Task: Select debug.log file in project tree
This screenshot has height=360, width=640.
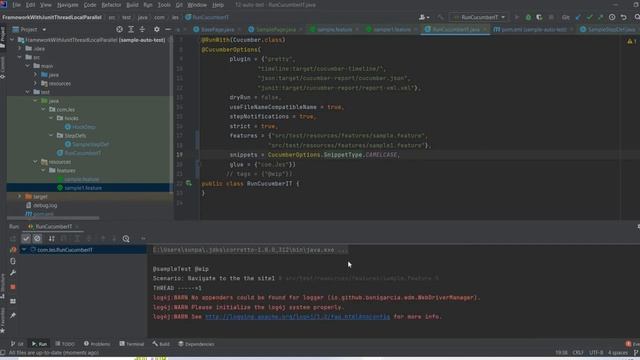Action: point(45,205)
